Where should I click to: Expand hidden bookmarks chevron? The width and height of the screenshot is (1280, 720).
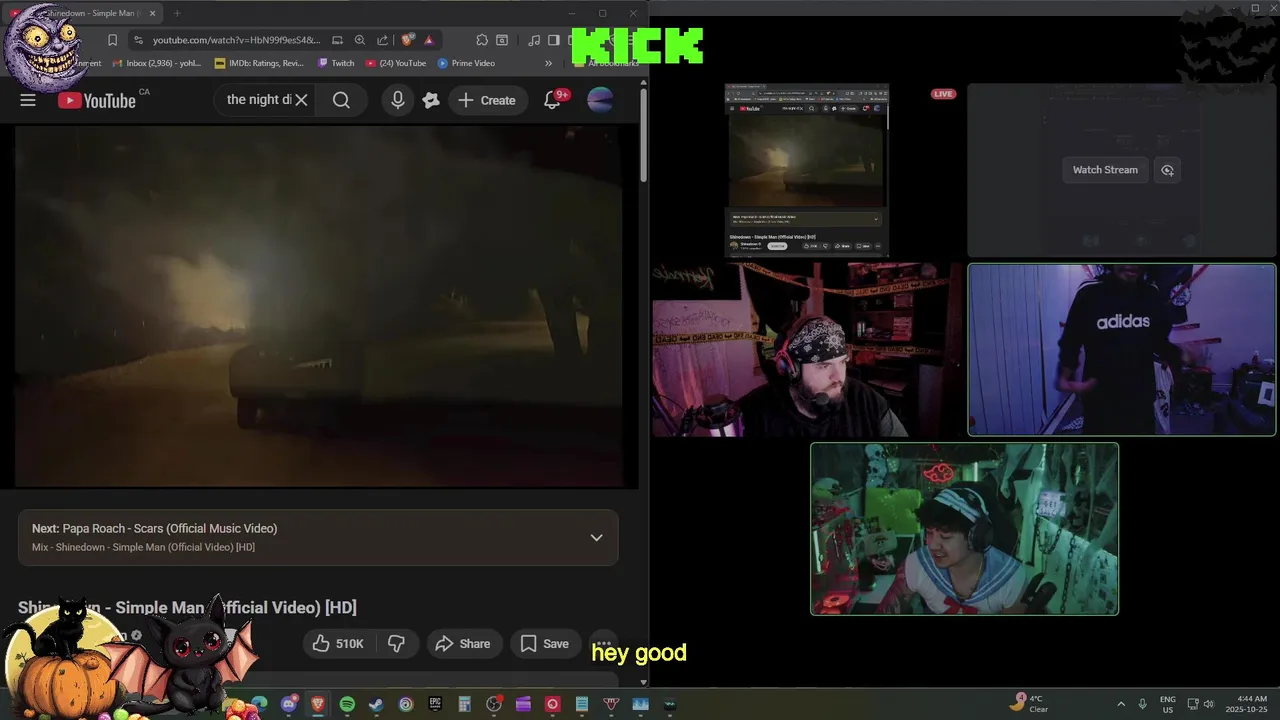coord(548,63)
